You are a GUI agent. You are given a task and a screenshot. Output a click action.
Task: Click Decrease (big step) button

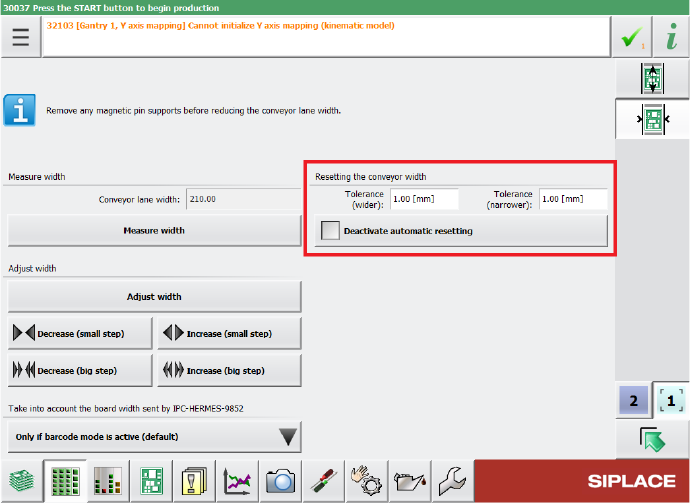click(80, 371)
